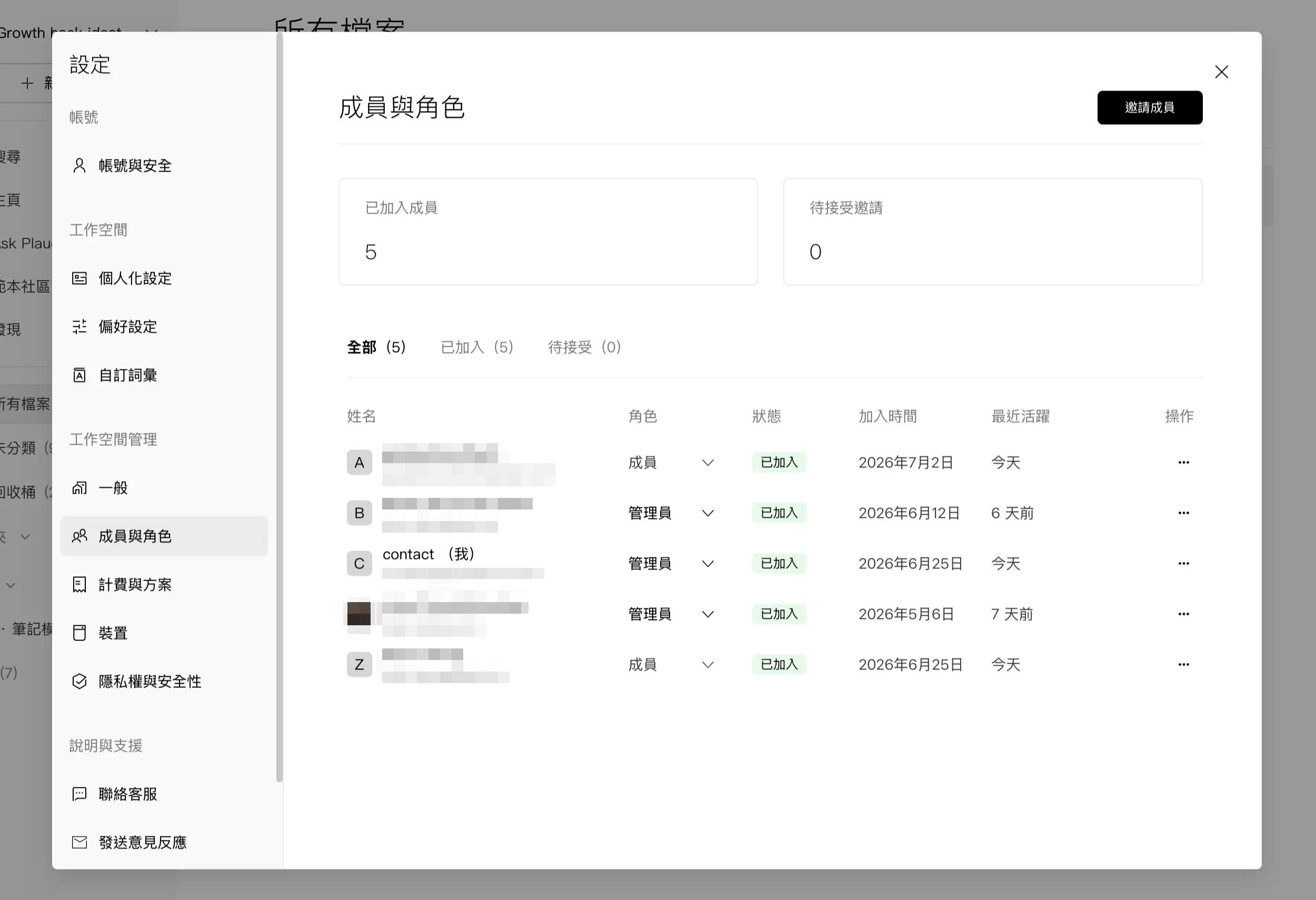
Task: Open actions menu for member A row
Action: (x=1183, y=463)
